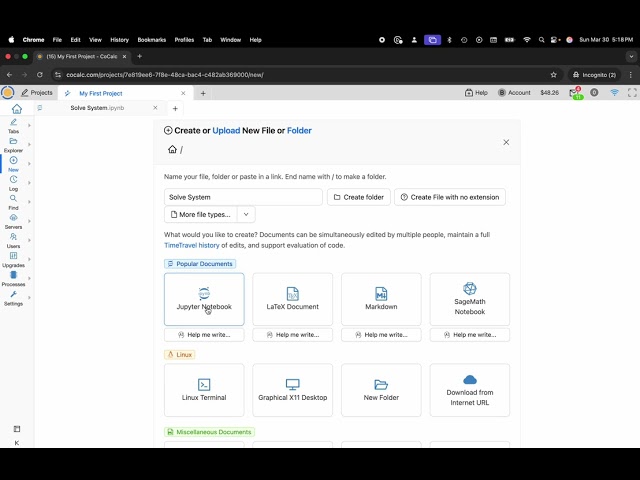
Task: Close the Create New File panel
Action: coord(506,142)
